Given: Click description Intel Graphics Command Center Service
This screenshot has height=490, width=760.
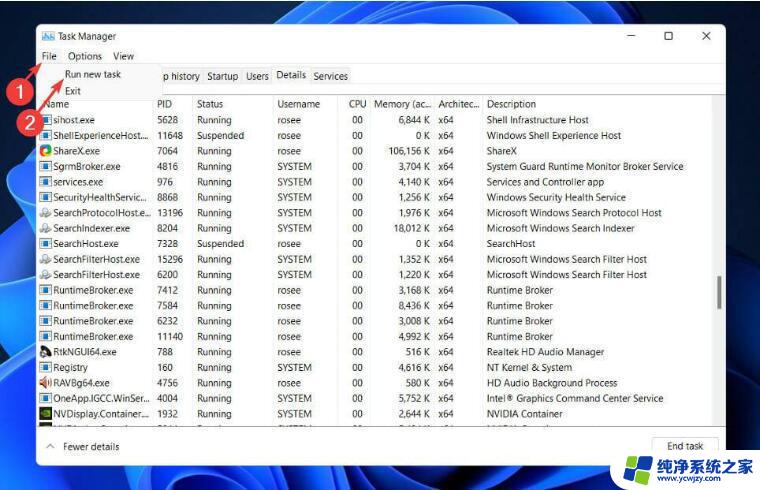Looking at the screenshot, I should tap(575, 398).
